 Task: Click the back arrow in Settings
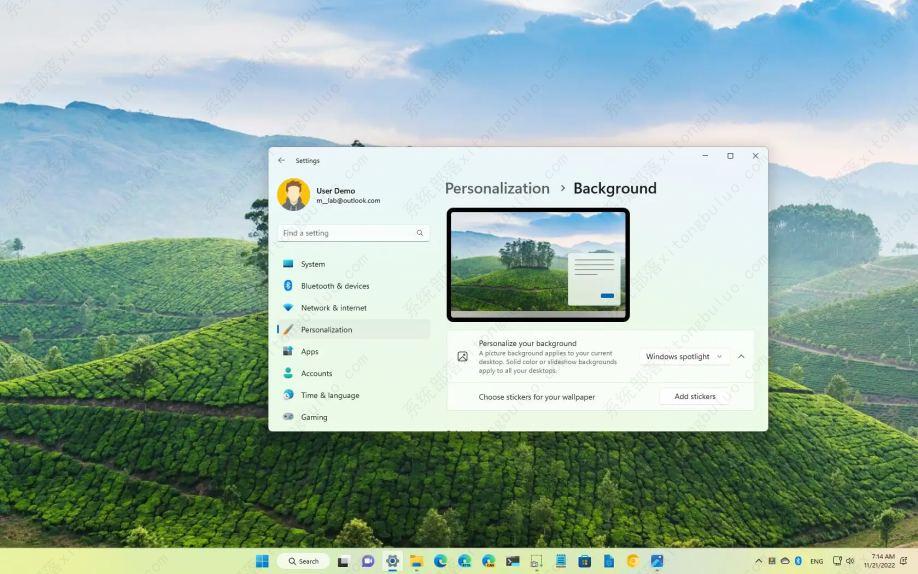point(282,160)
